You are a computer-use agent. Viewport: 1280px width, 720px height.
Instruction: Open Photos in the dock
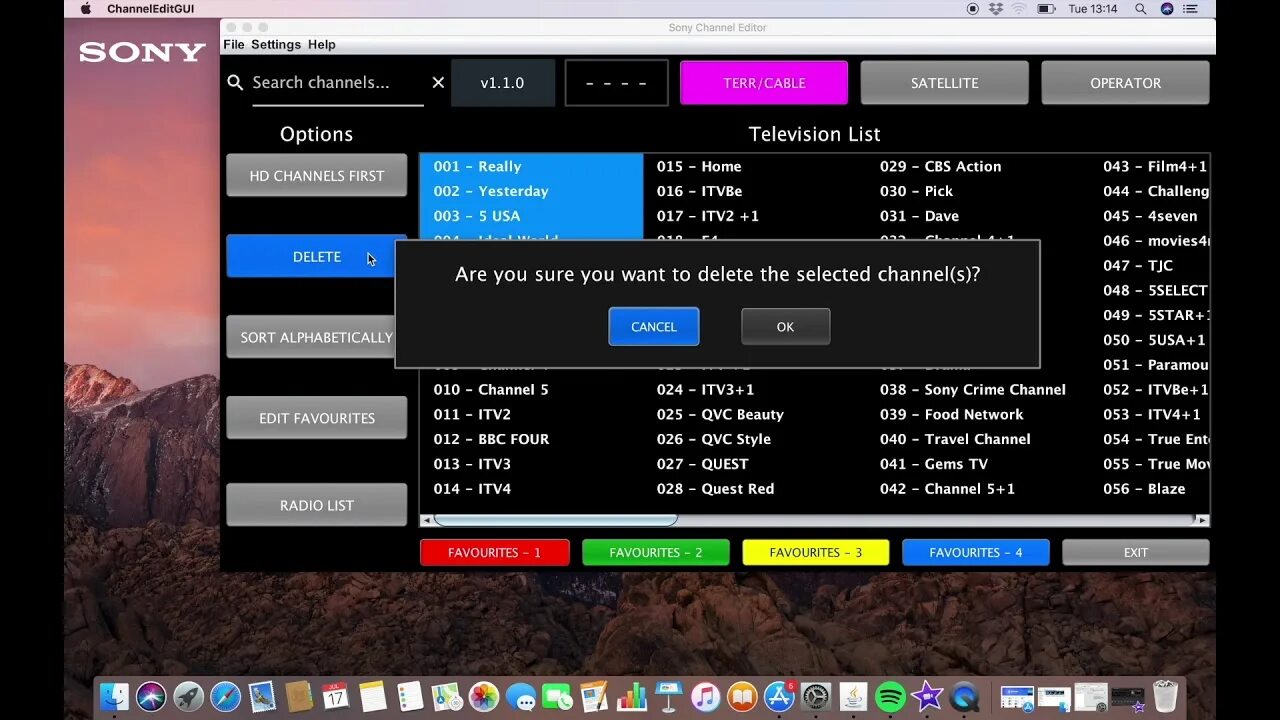click(x=484, y=697)
